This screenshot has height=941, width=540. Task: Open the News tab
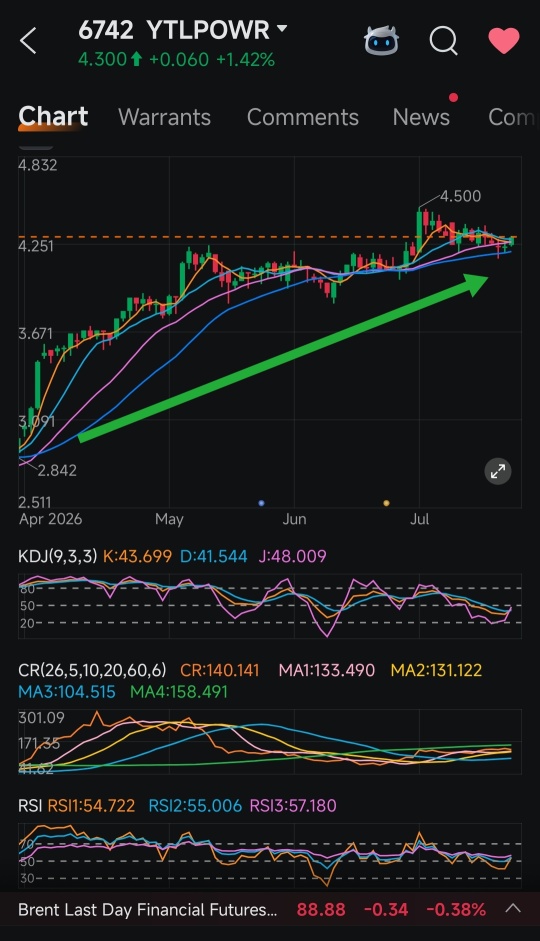pos(421,117)
